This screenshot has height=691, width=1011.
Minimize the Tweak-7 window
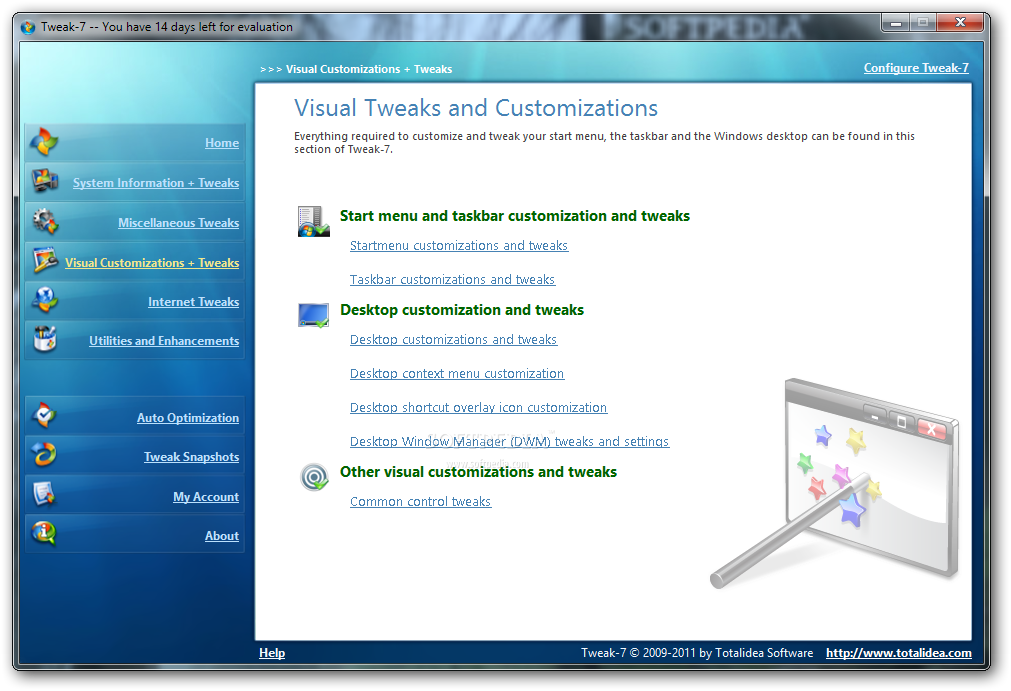pos(896,23)
